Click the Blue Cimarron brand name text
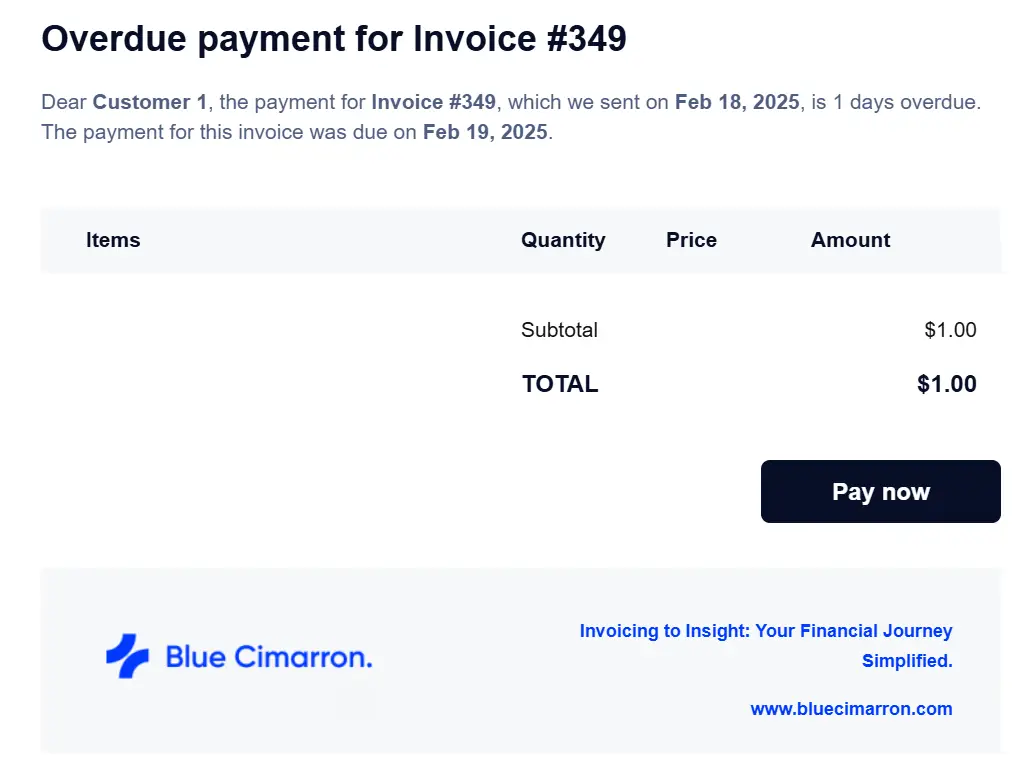Image resolution: width=1024 pixels, height=777 pixels. [x=269, y=657]
